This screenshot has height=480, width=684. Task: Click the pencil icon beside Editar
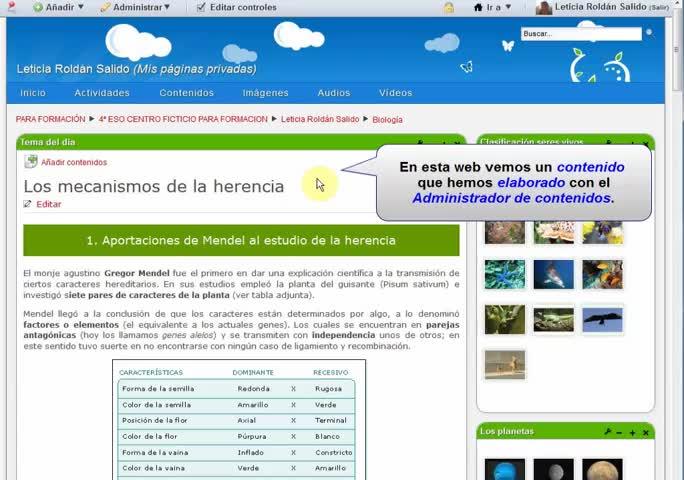coord(27,204)
